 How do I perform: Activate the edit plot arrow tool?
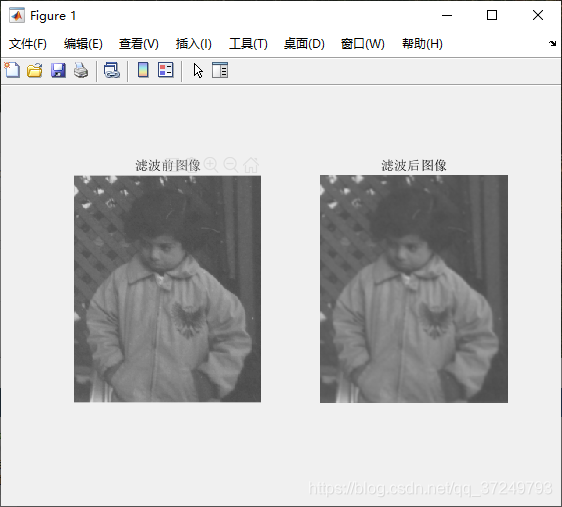point(198,71)
